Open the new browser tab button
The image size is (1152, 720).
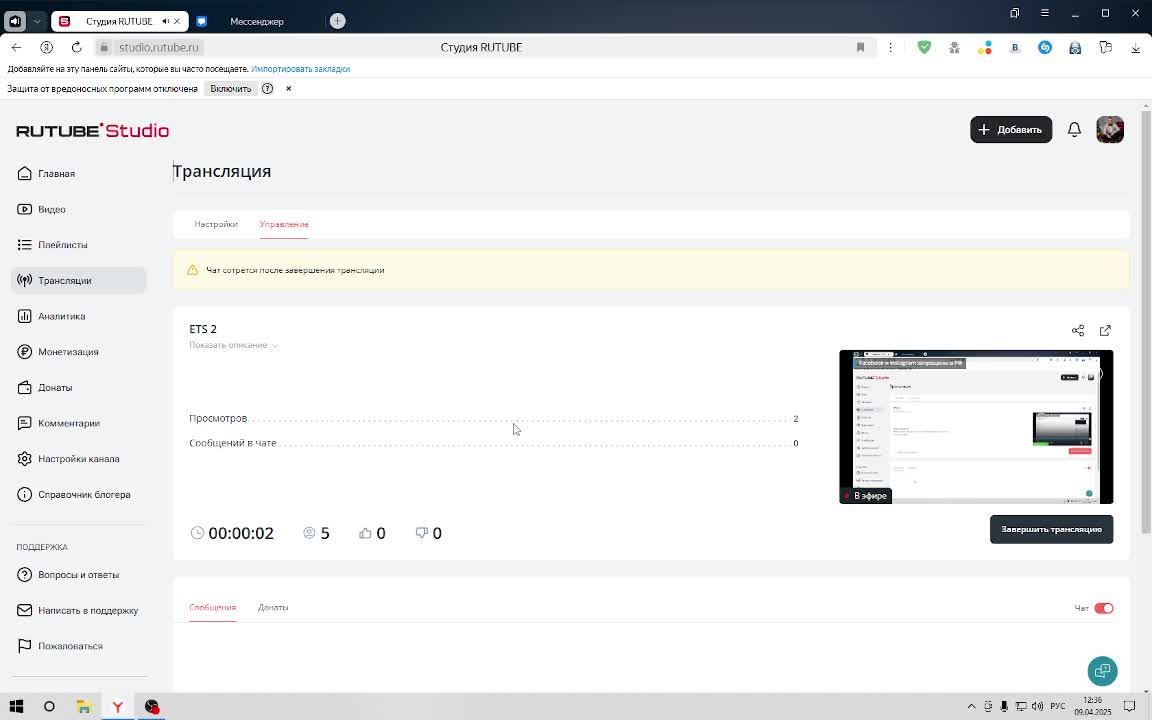click(337, 21)
